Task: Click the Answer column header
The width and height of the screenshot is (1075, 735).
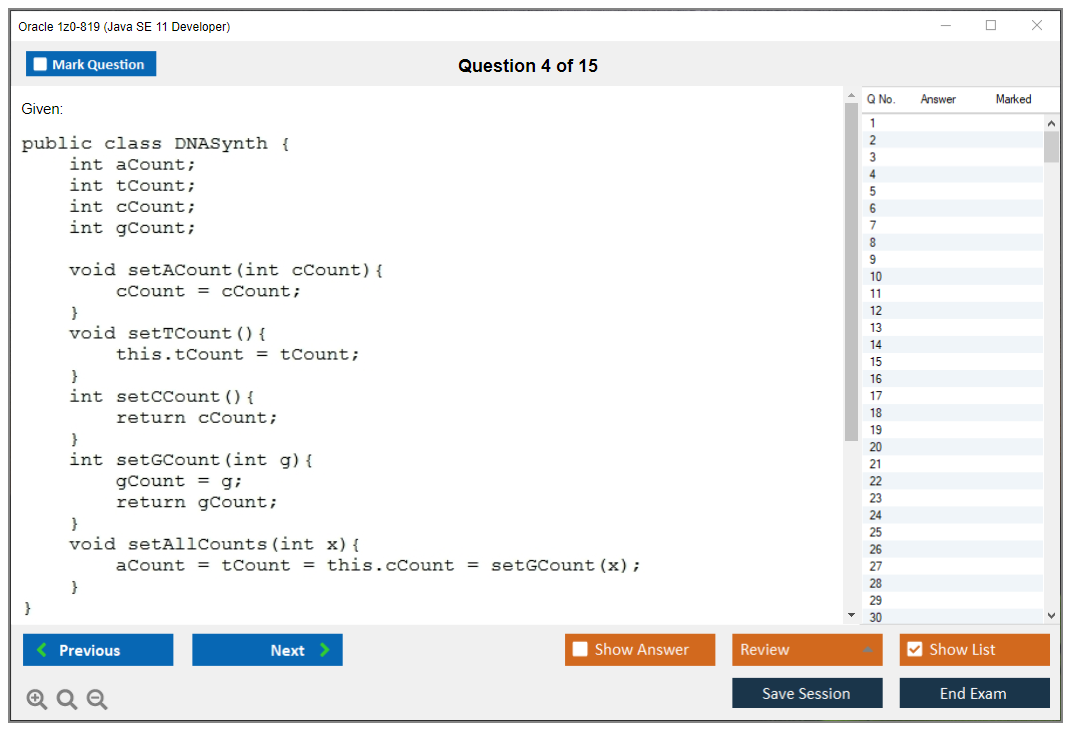Action: 938,99
